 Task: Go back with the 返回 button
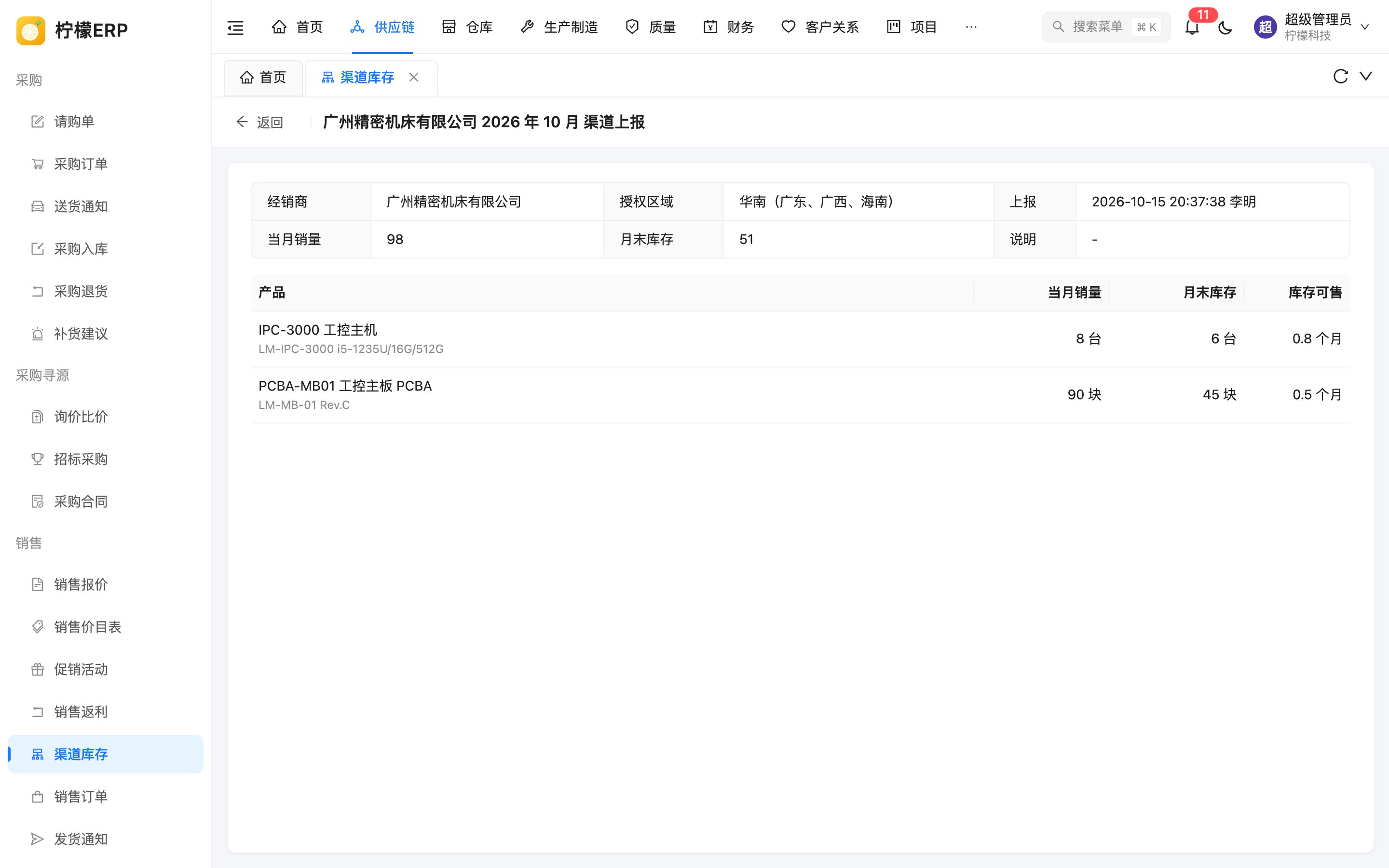tap(259, 122)
